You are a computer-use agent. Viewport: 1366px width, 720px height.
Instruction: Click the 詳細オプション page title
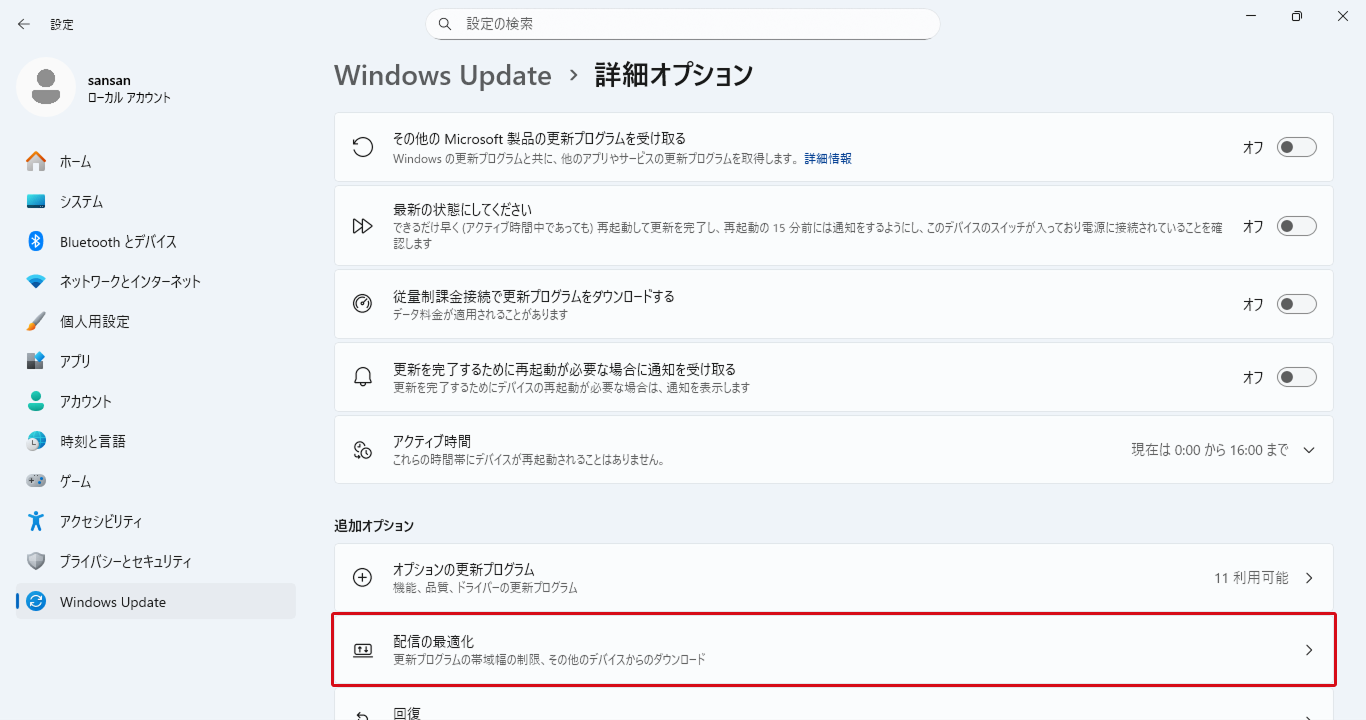pos(674,75)
